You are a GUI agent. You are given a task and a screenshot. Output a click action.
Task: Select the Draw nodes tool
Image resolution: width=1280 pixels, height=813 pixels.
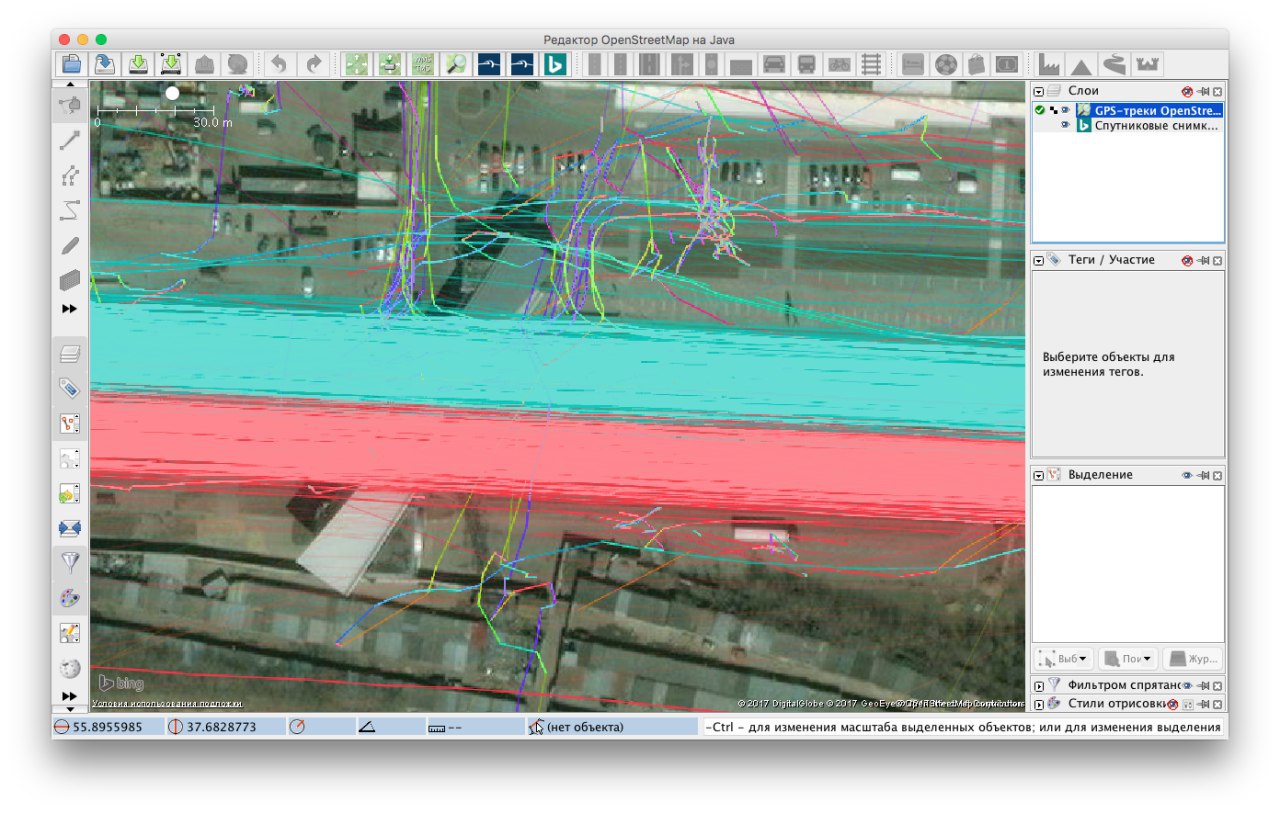pyautogui.click(x=70, y=140)
